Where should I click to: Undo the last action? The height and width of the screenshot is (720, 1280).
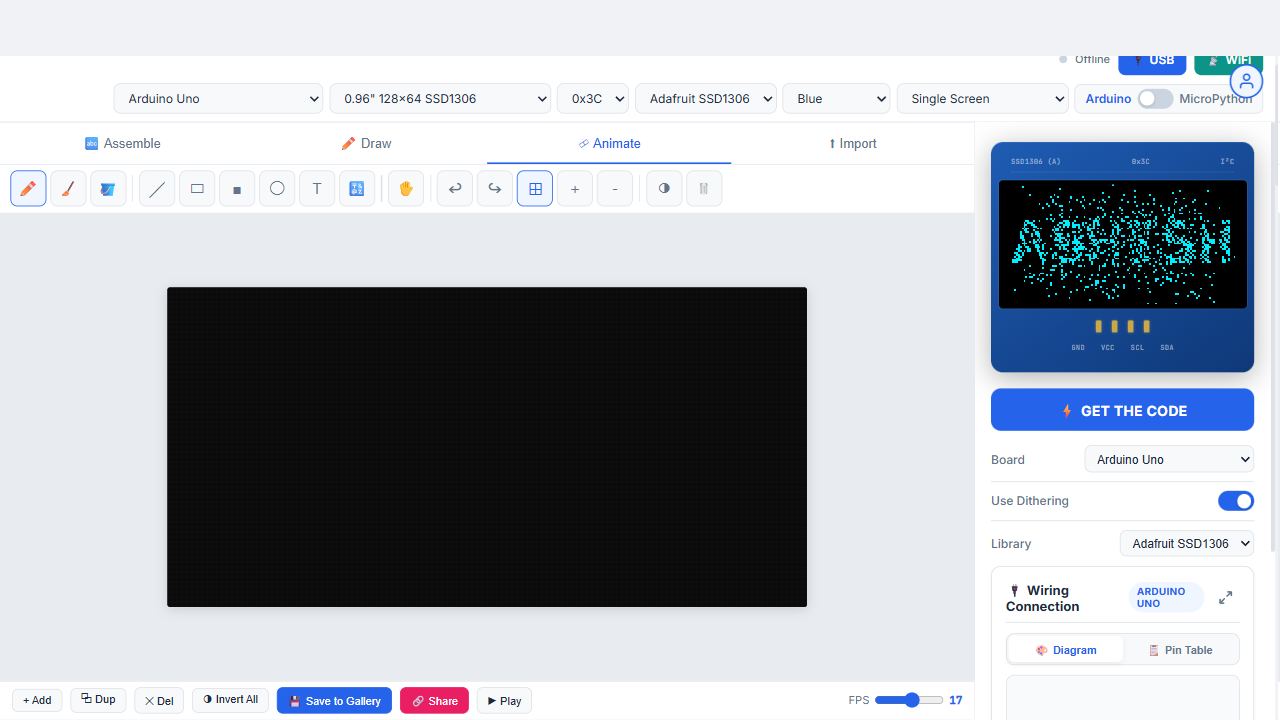point(455,188)
